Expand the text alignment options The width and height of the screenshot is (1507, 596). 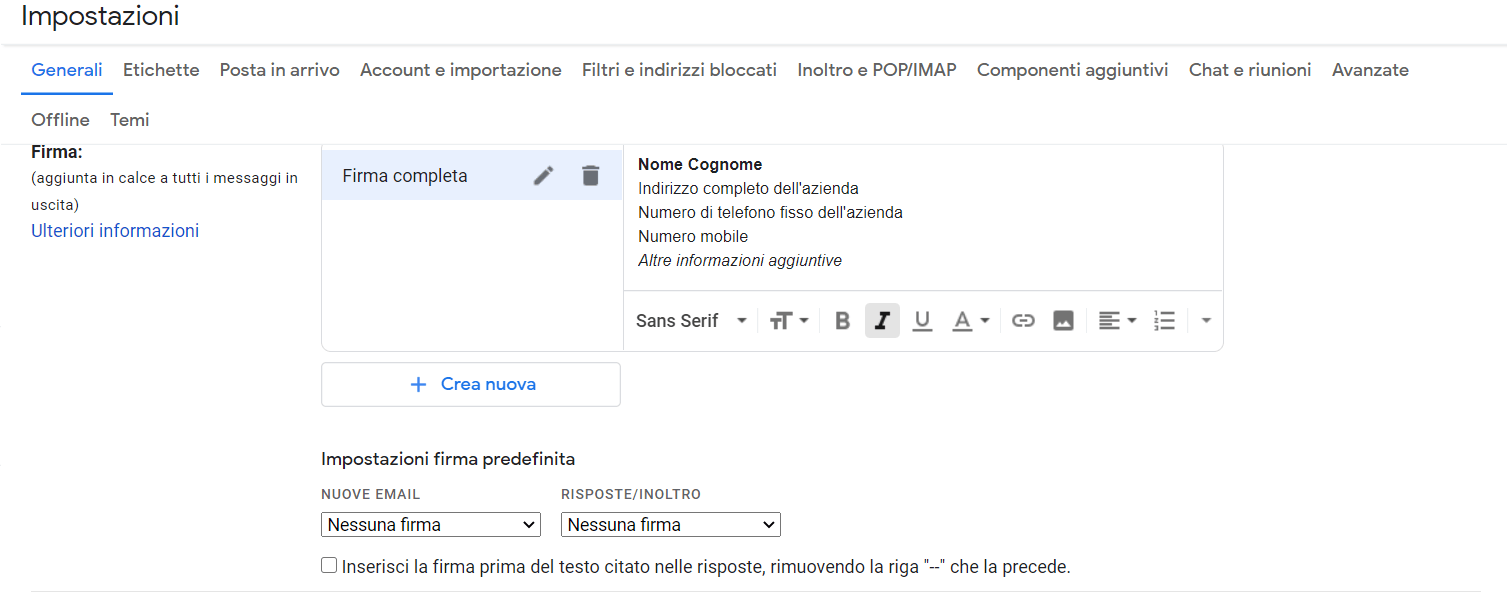tap(1117, 321)
